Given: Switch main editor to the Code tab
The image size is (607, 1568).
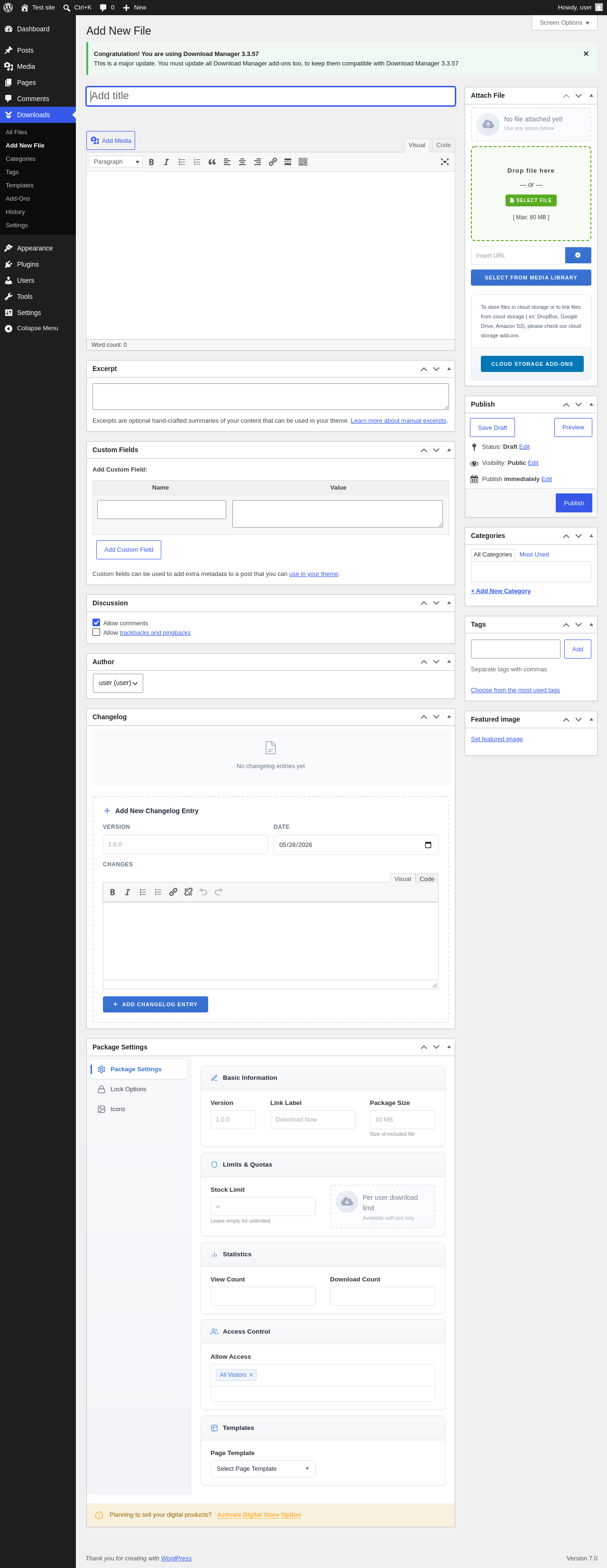Looking at the screenshot, I should 443,146.
